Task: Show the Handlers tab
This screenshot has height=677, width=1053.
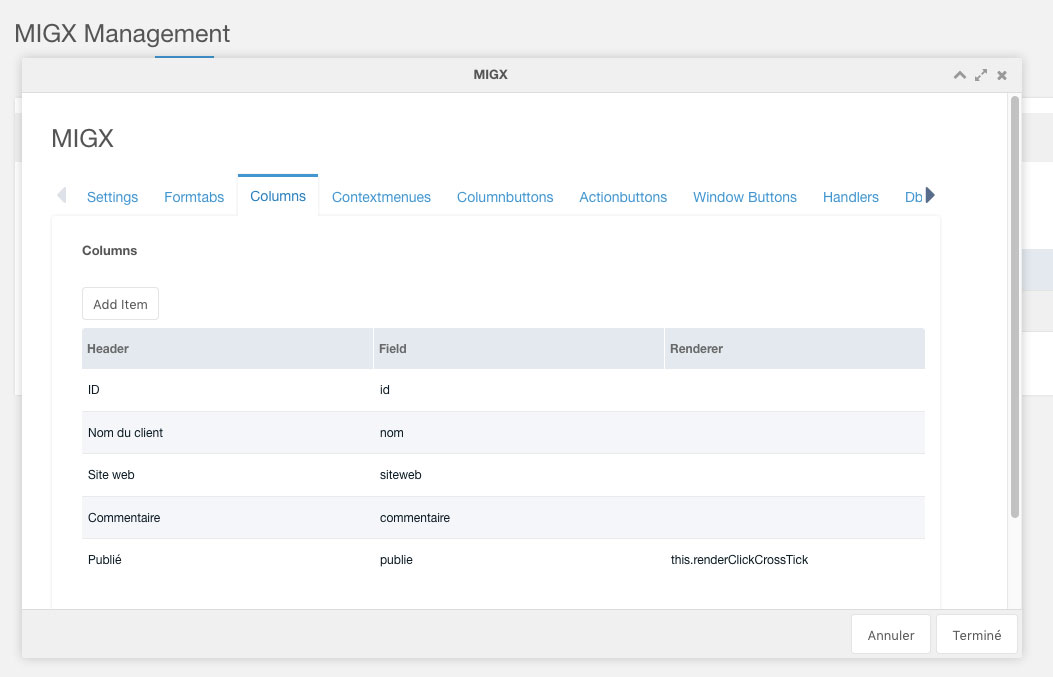Action: pos(851,197)
